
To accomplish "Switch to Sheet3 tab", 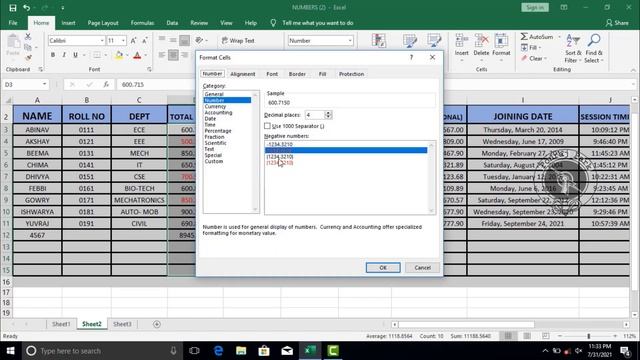I will pos(122,324).
